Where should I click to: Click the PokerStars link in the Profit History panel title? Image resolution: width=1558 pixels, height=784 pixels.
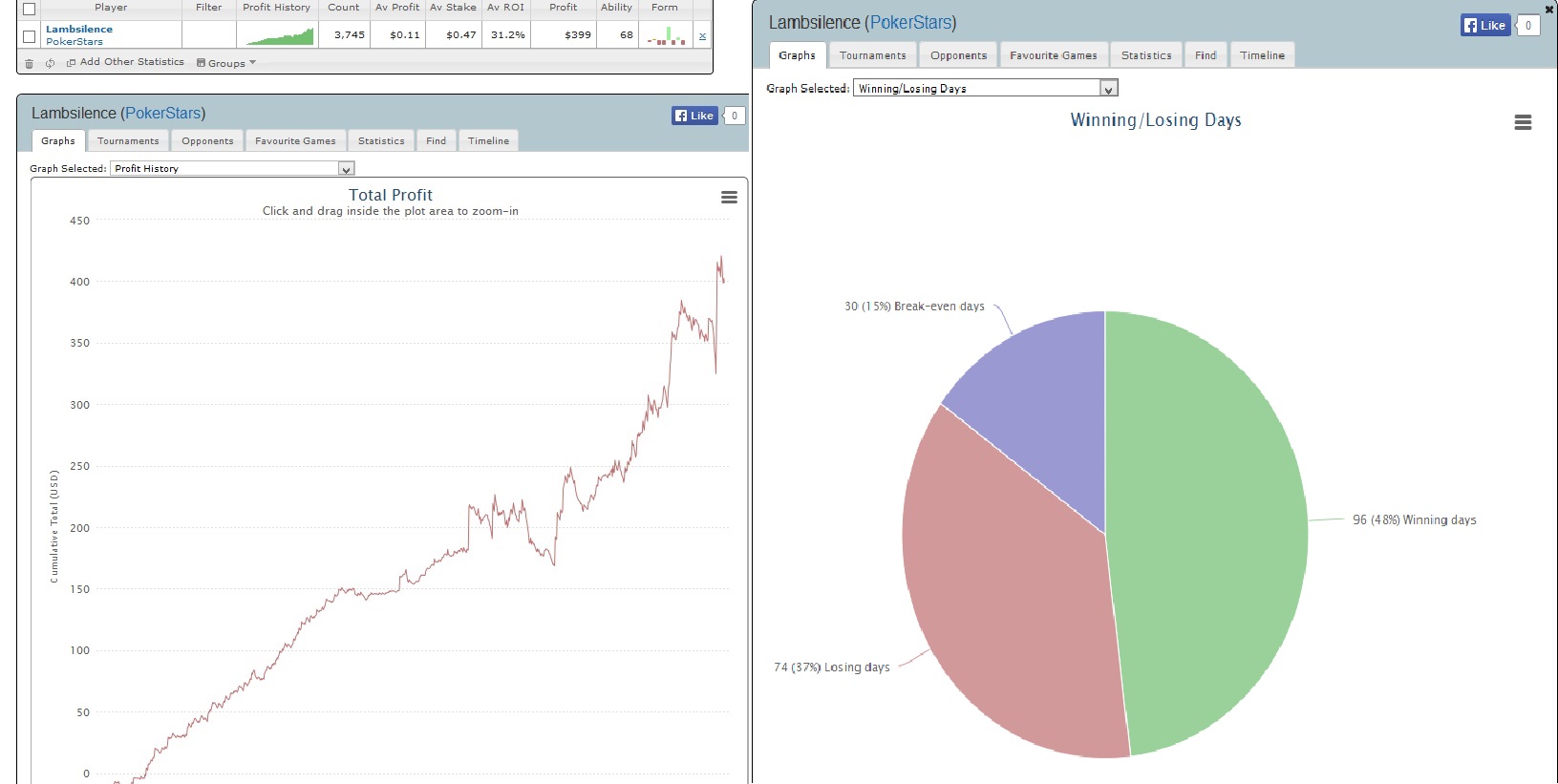tap(163, 113)
